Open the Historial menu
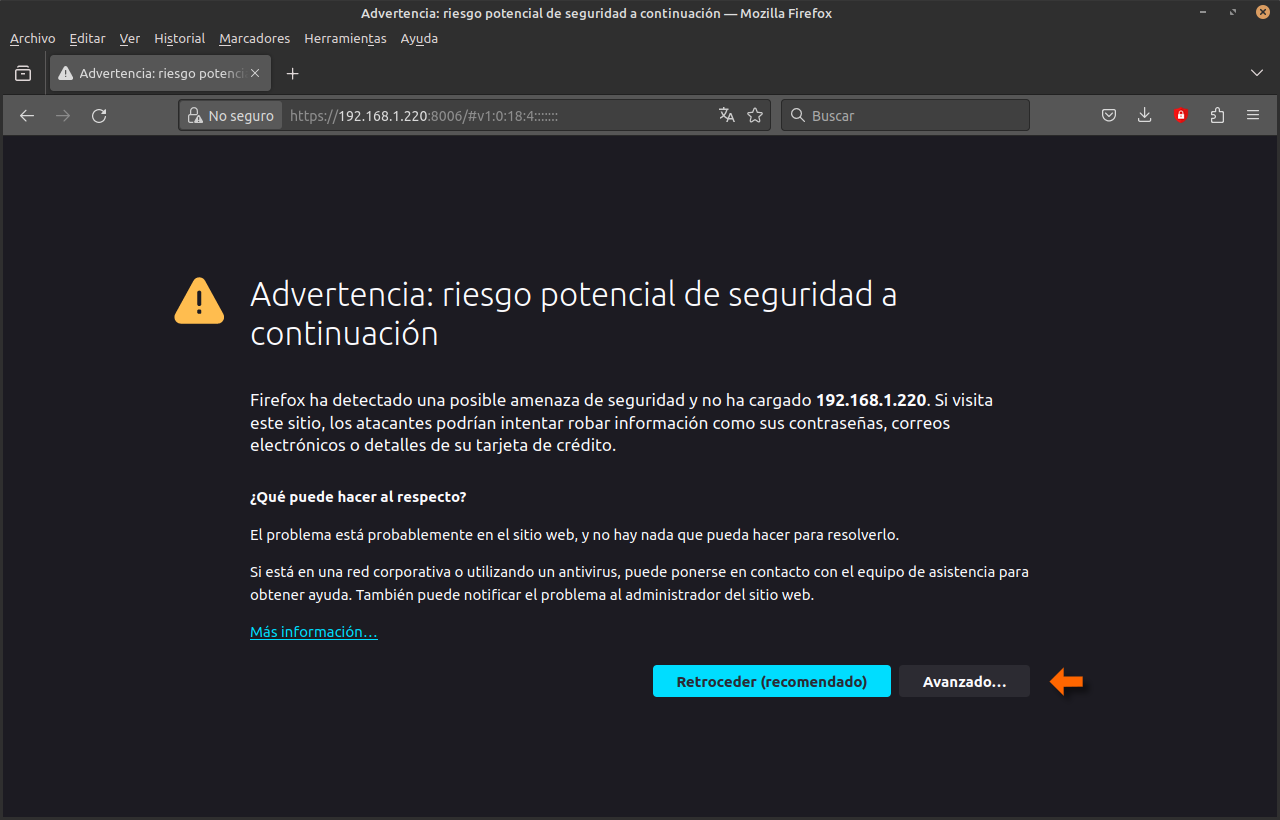The height and width of the screenshot is (820, 1280). pyautogui.click(x=179, y=39)
